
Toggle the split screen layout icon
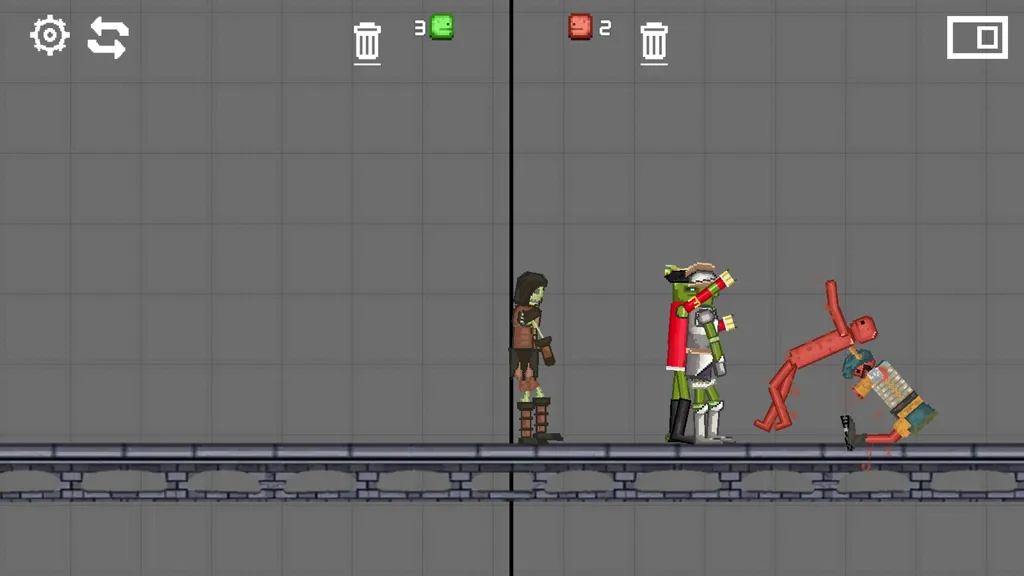click(977, 38)
